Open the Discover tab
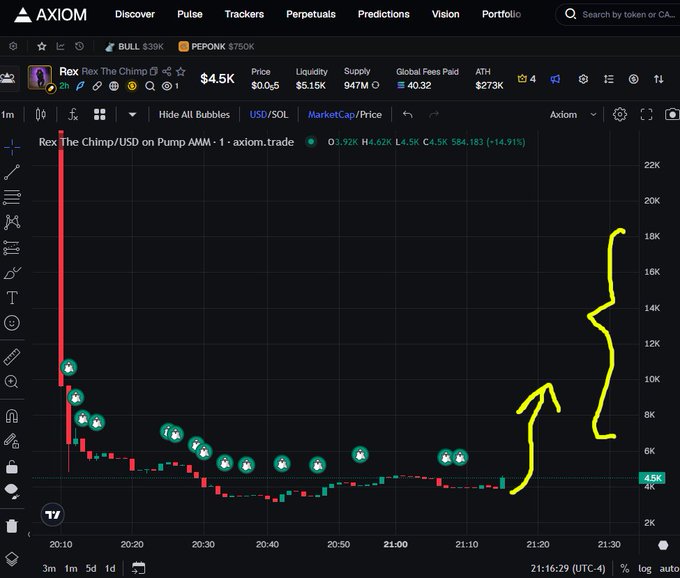 click(134, 14)
